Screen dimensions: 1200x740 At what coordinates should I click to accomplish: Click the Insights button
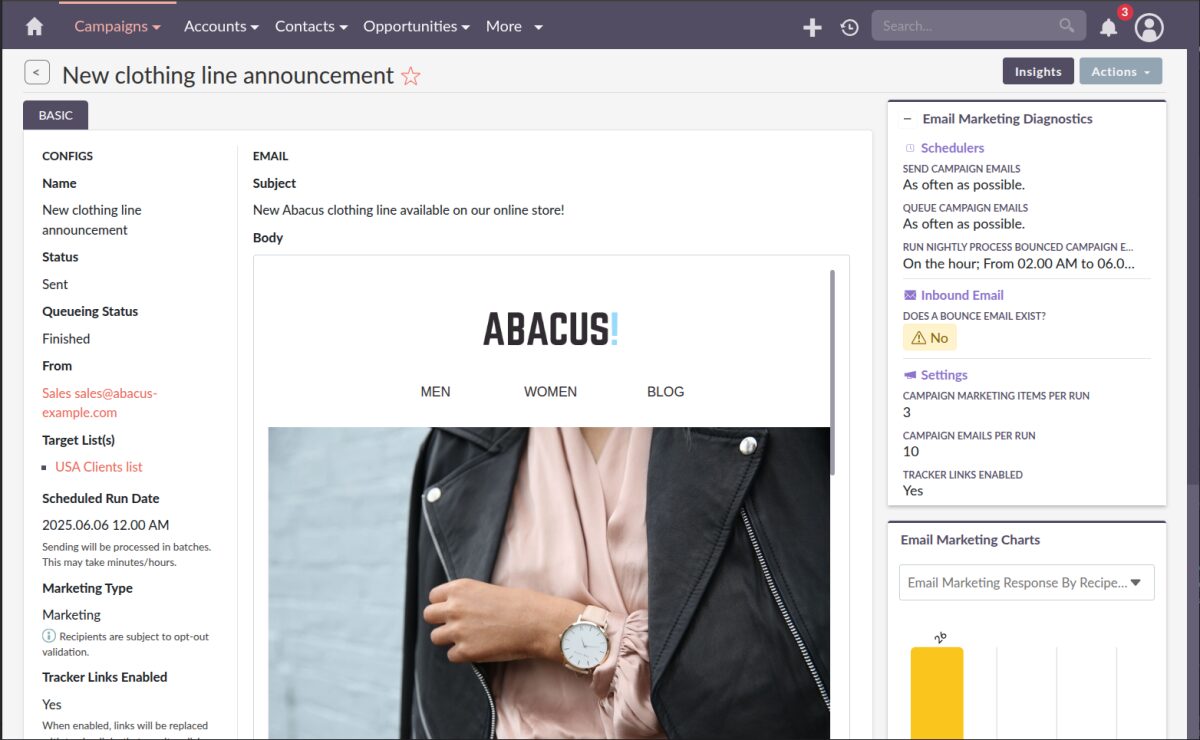coord(1038,71)
